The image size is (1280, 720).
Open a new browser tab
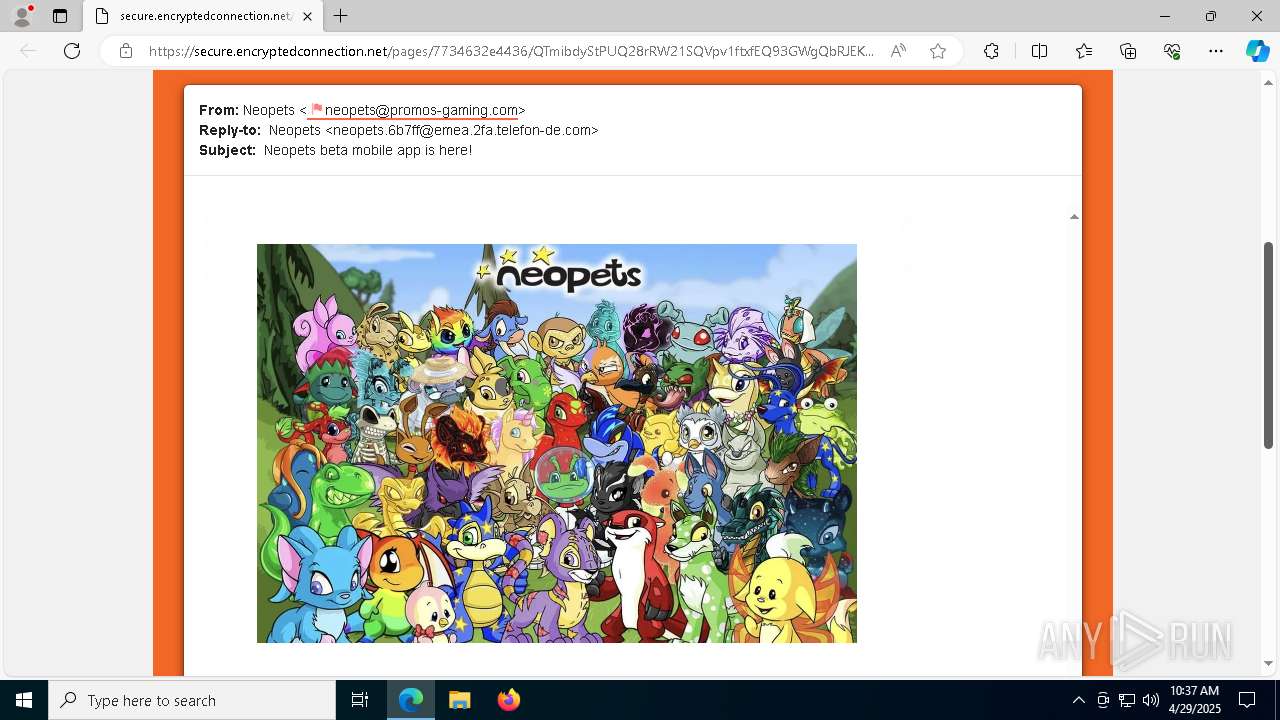(x=341, y=16)
